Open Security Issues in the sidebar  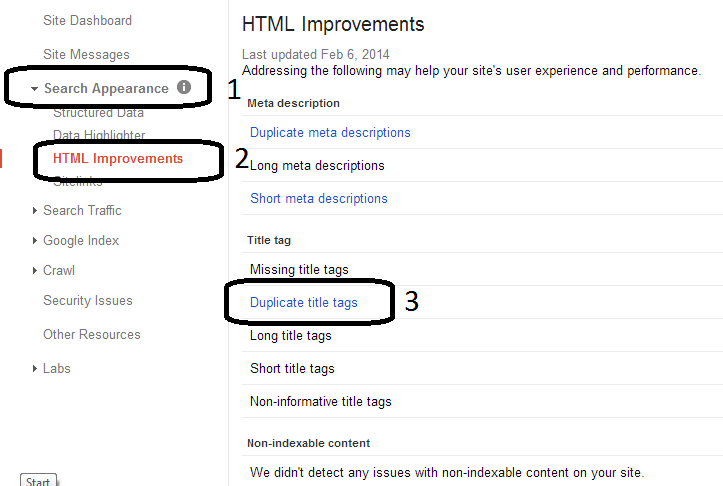click(x=87, y=300)
